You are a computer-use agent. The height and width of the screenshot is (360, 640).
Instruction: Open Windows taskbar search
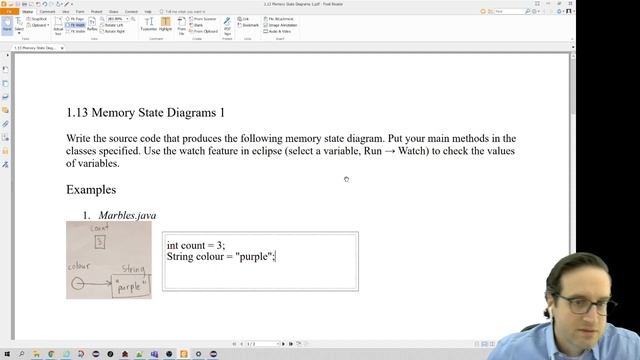21,354
